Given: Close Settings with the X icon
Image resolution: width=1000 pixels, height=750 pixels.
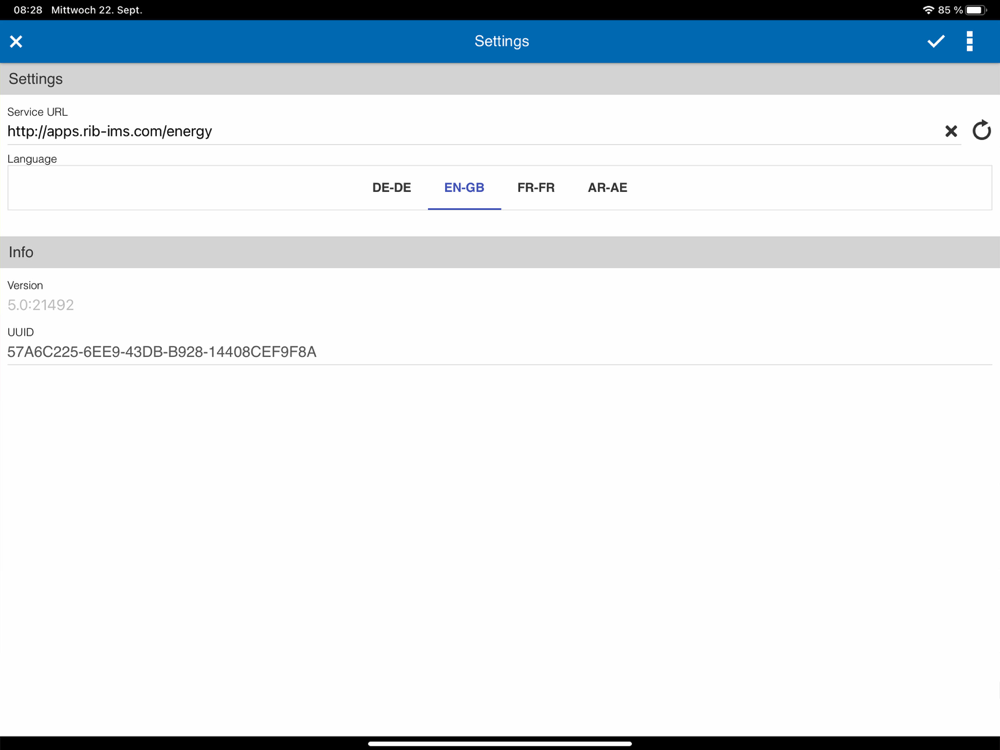Looking at the screenshot, I should (16, 41).
